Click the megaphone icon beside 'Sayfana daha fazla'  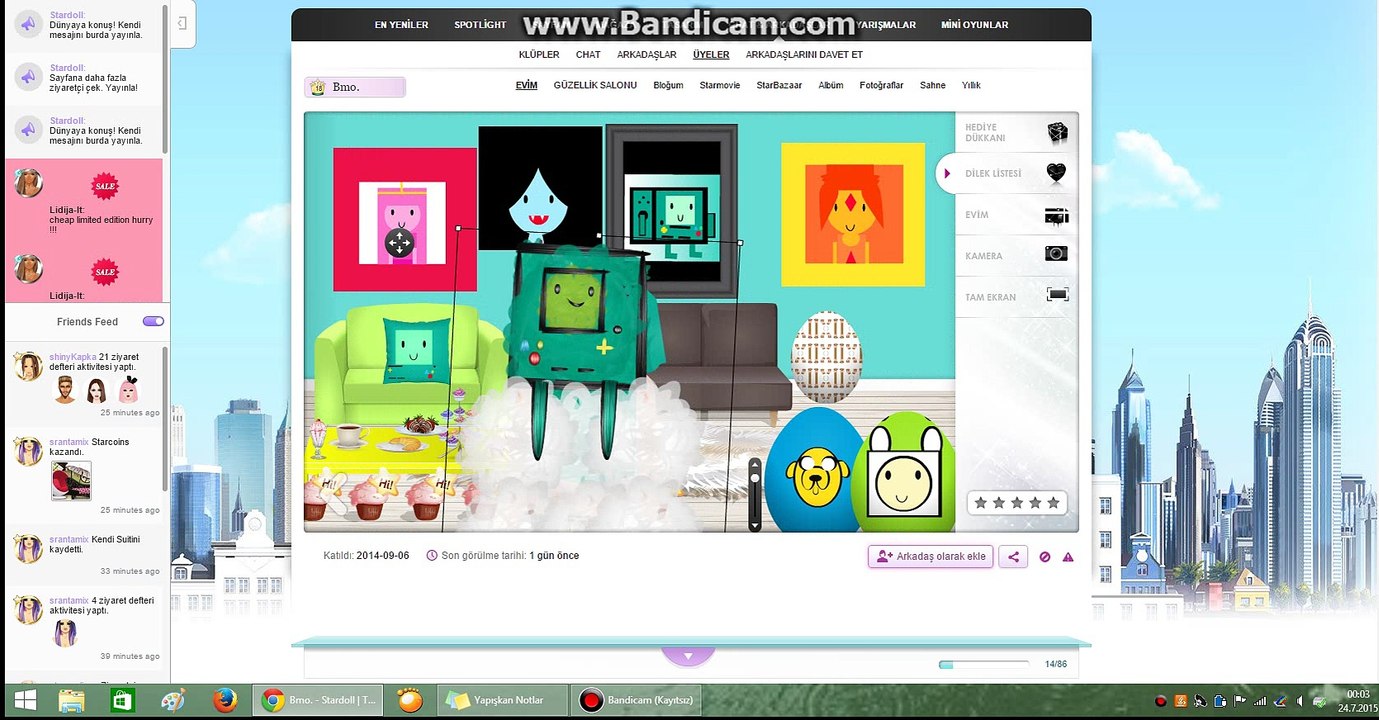pyautogui.click(x=29, y=76)
